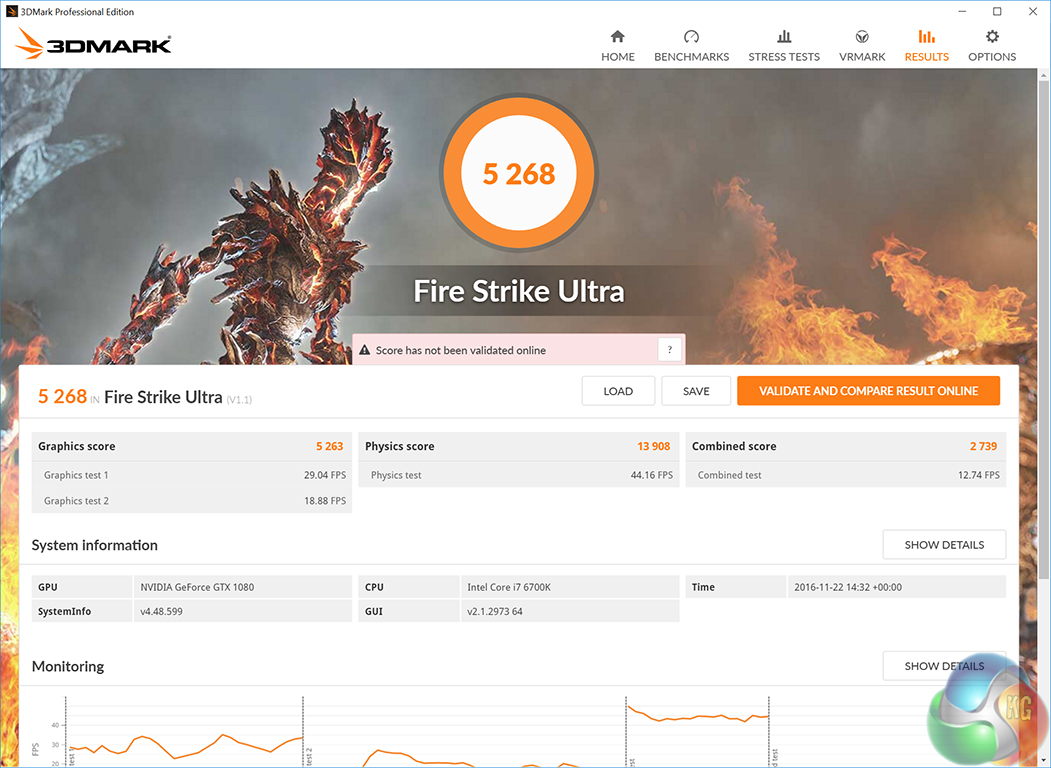
Task: Load a saved result file
Action: pyautogui.click(x=618, y=391)
